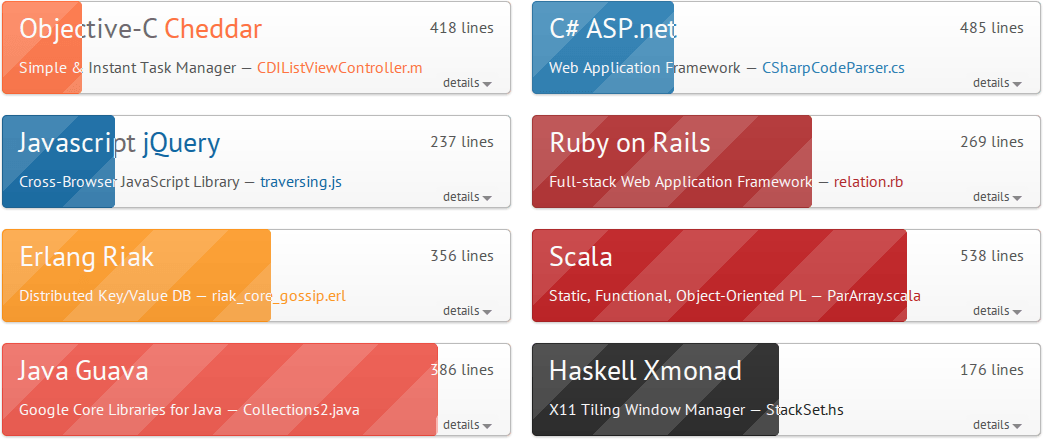
Task: Click the traversing.js file link
Action: pos(301,182)
